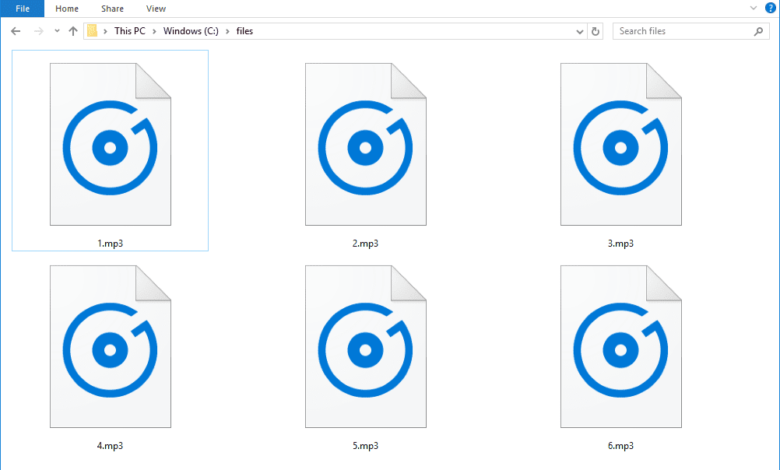Click the blue Help question mark icon
The image size is (780, 470).
point(771,8)
